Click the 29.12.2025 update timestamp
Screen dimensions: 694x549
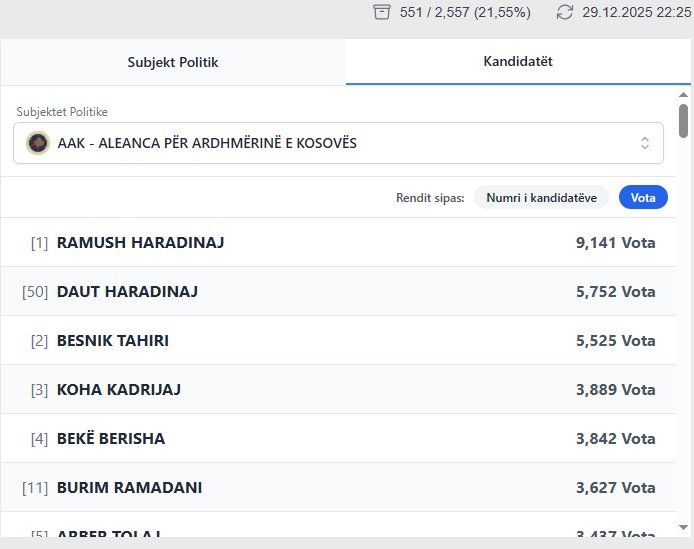pos(638,12)
